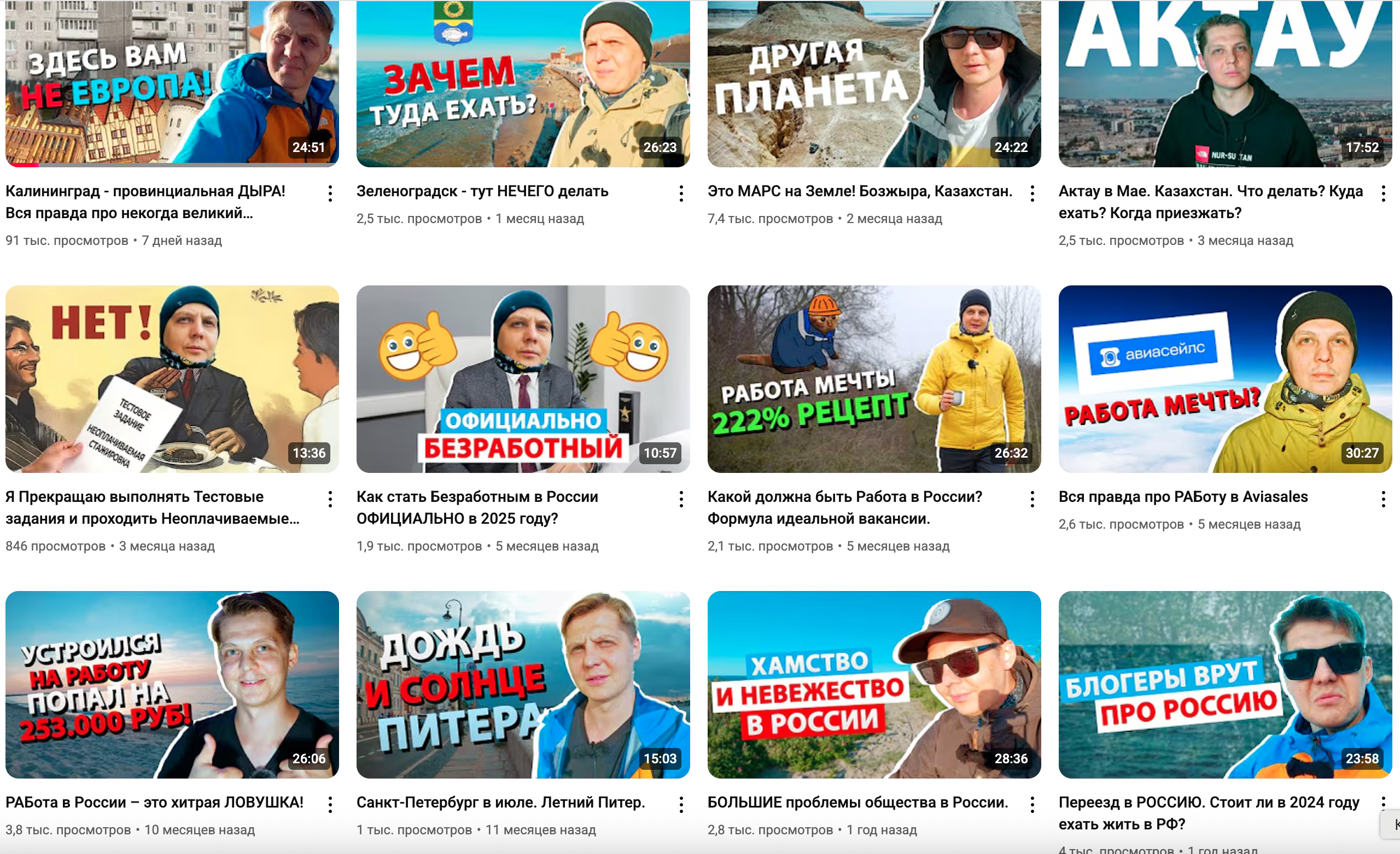
Task: Open the 'ДОЖДЬ И СОЛНЦЕ ПИТЕРА' thumbnail
Action: [523, 685]
